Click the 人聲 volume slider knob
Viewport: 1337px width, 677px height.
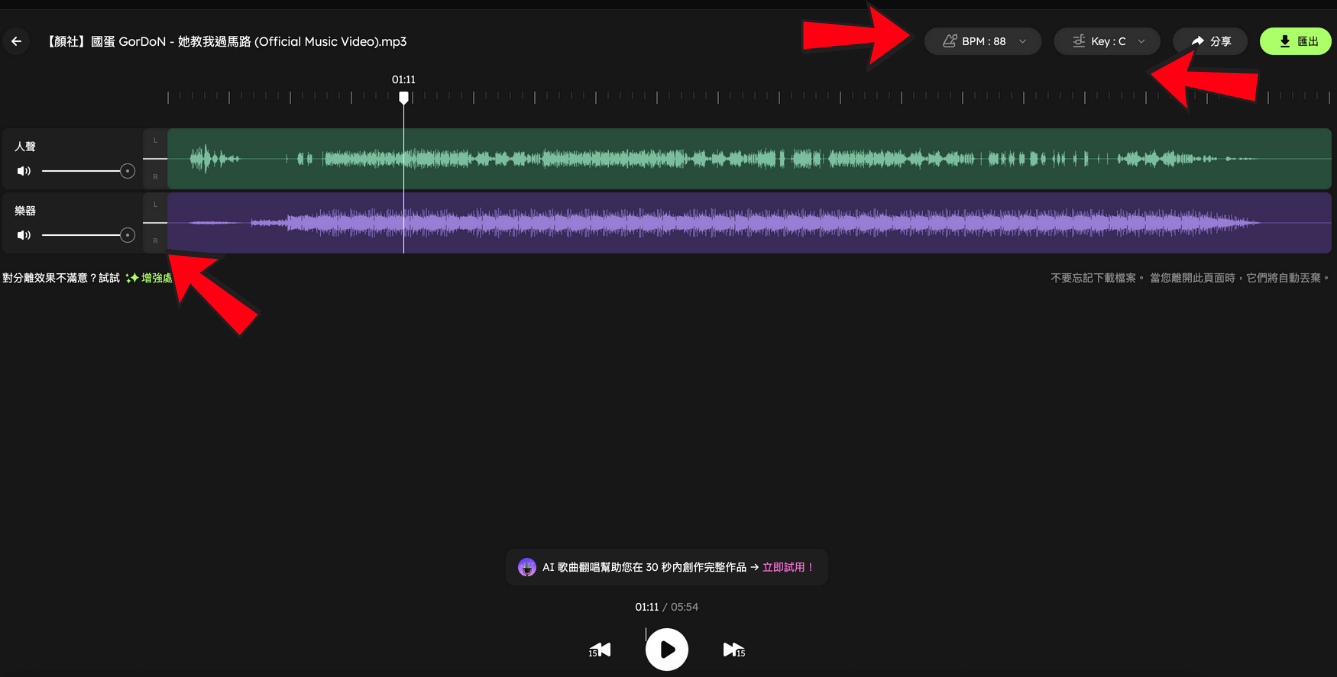click(x=127, y=171)
